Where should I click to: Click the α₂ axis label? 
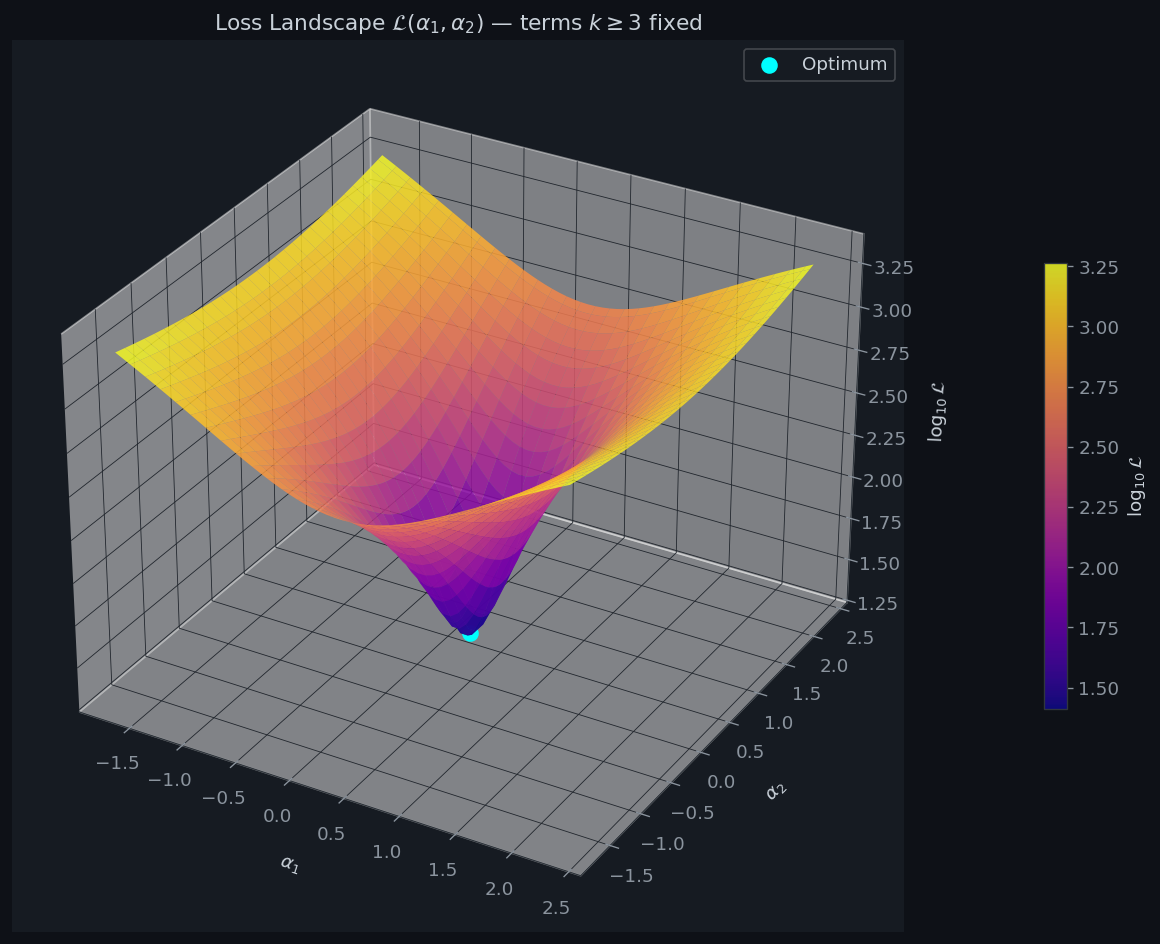(775, 791)
